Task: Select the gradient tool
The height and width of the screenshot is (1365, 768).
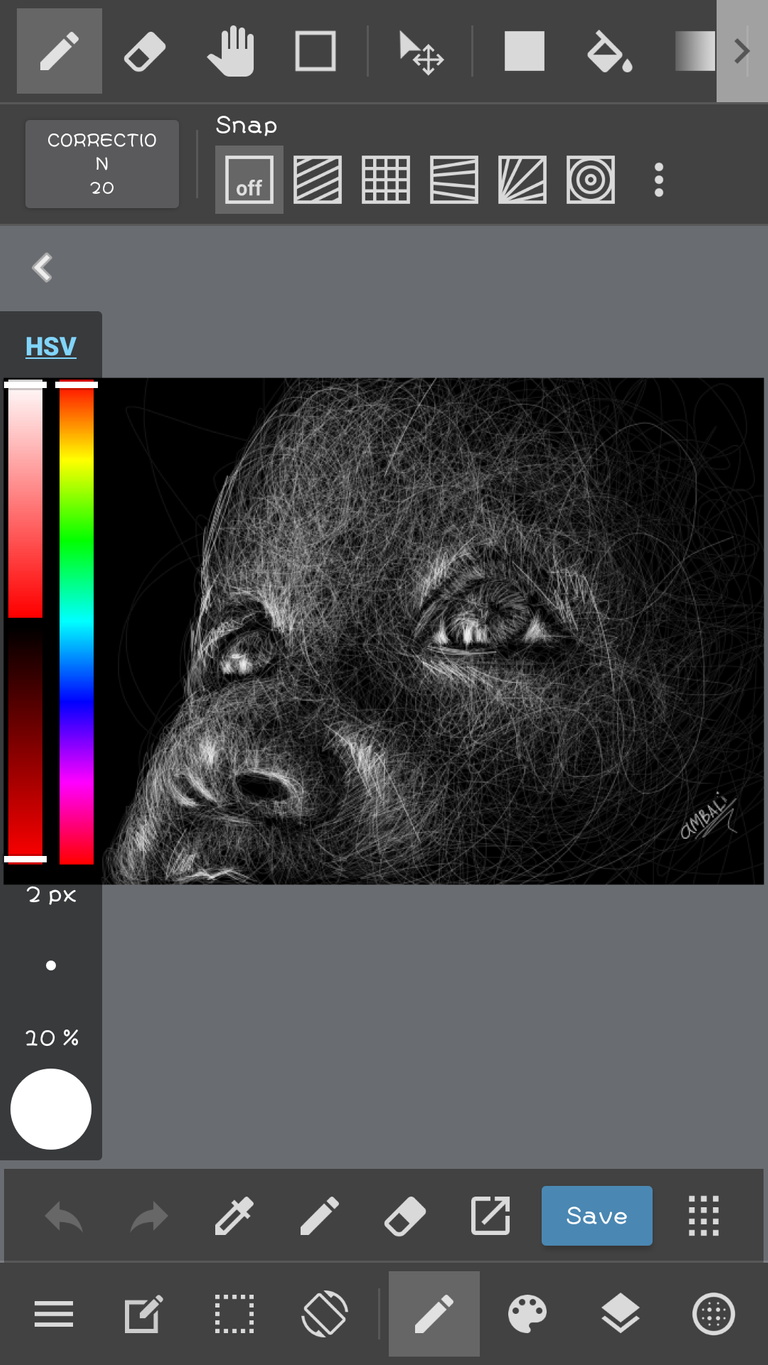Action: 694,51
